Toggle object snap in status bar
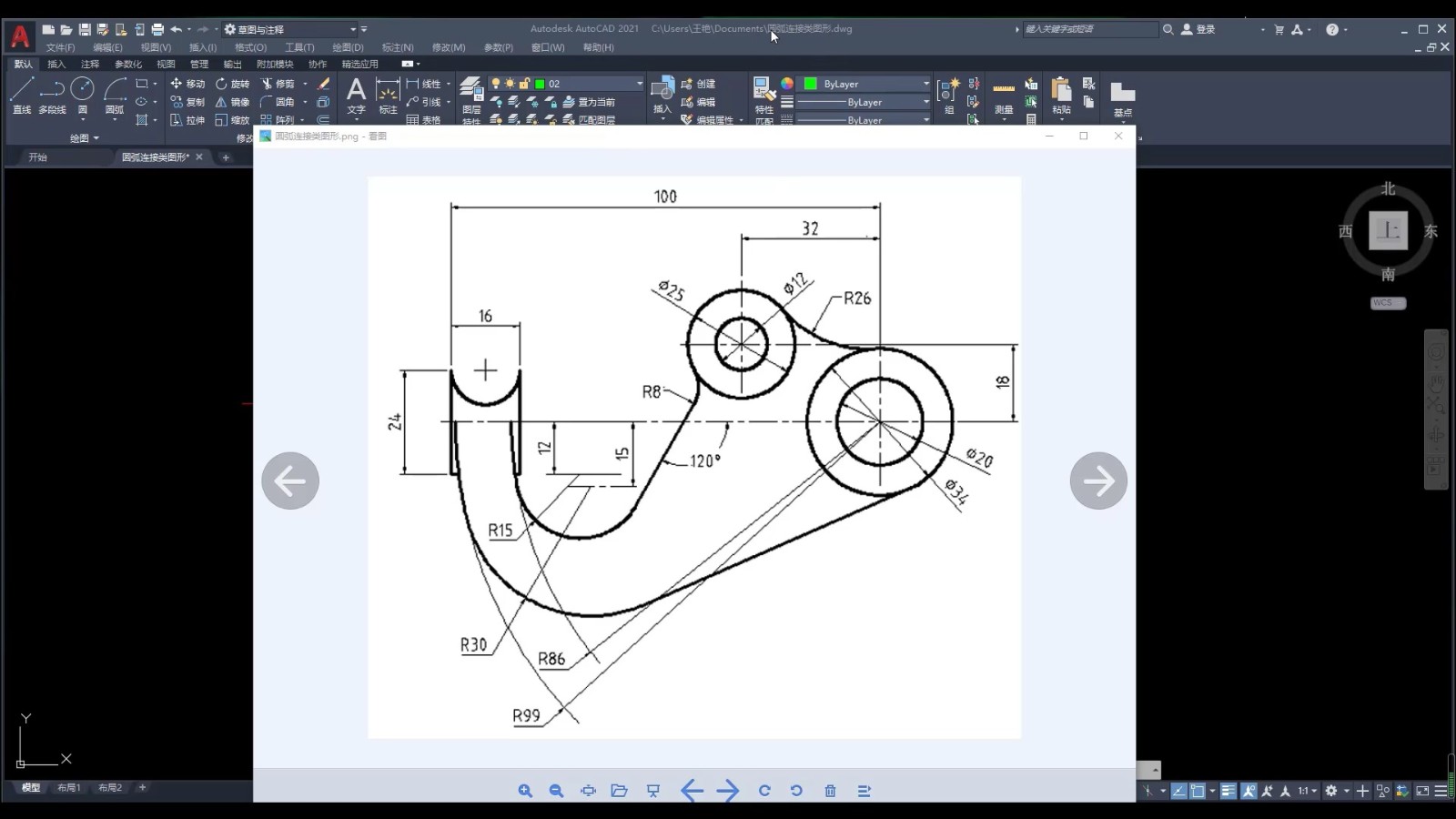 (1198, 791)
